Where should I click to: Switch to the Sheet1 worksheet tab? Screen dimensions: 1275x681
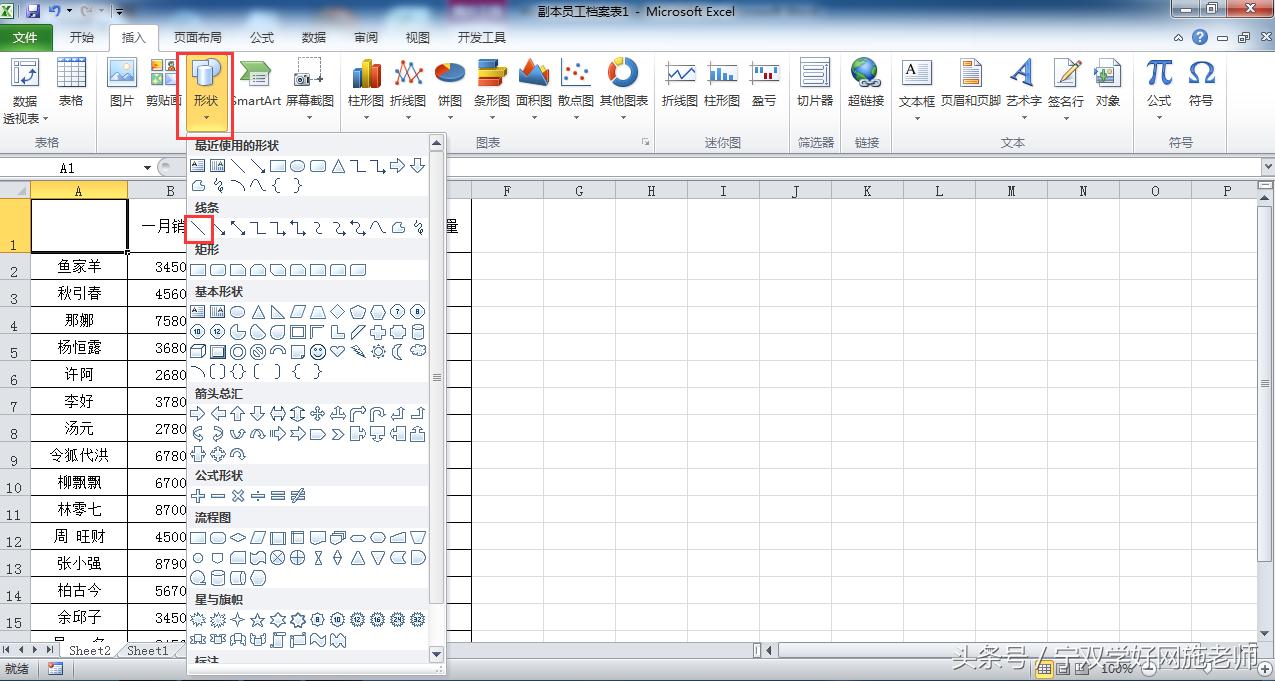click(148, 650)
